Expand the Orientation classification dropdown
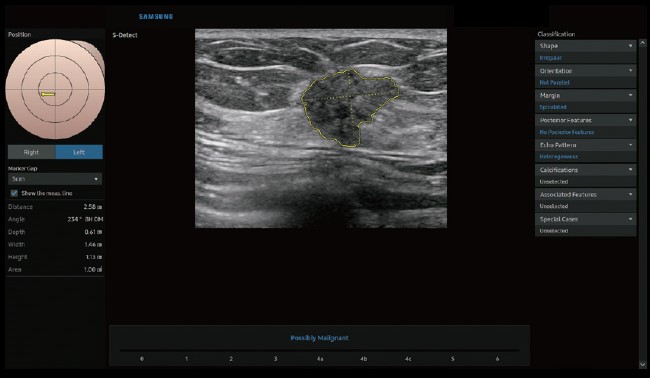650x378 pixels. (585, 71)
